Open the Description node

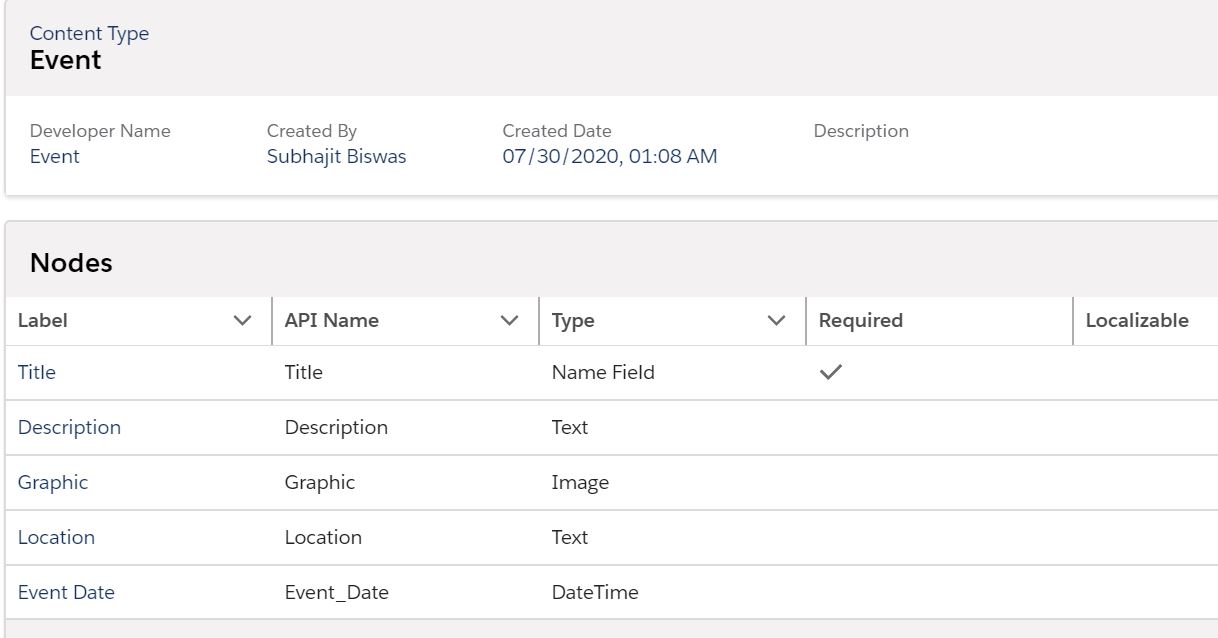point(69,427)
